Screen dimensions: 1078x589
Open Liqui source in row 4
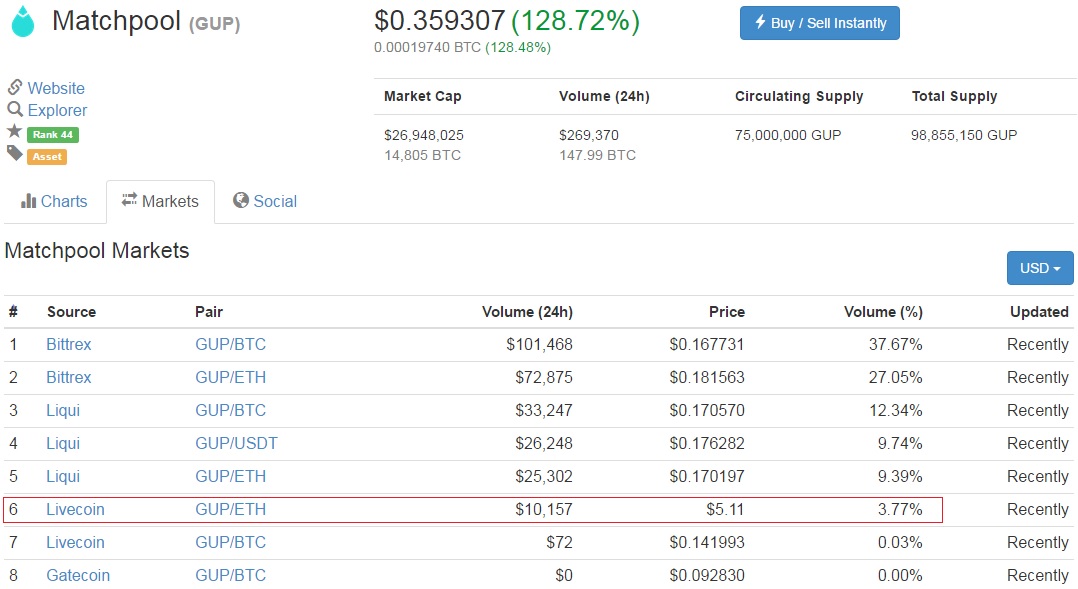[x=63, y=443]
